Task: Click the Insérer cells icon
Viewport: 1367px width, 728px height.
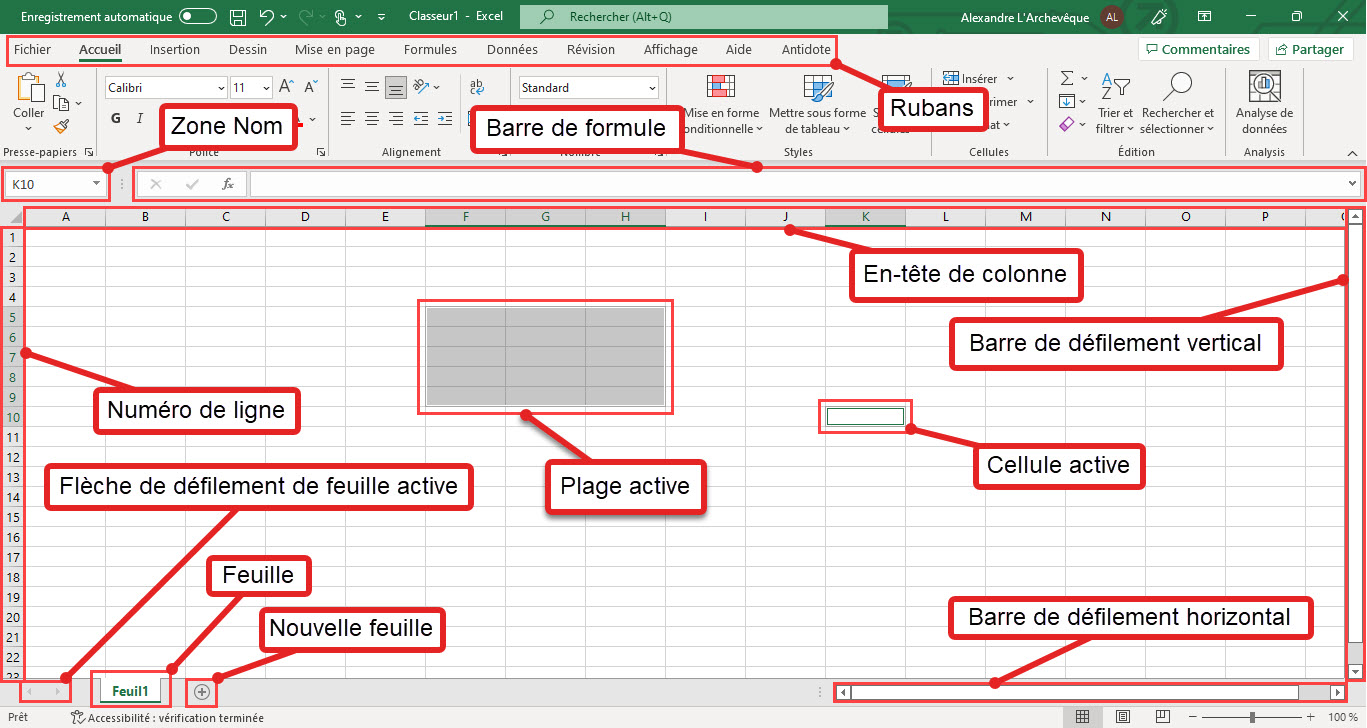Action: point(949,77)
